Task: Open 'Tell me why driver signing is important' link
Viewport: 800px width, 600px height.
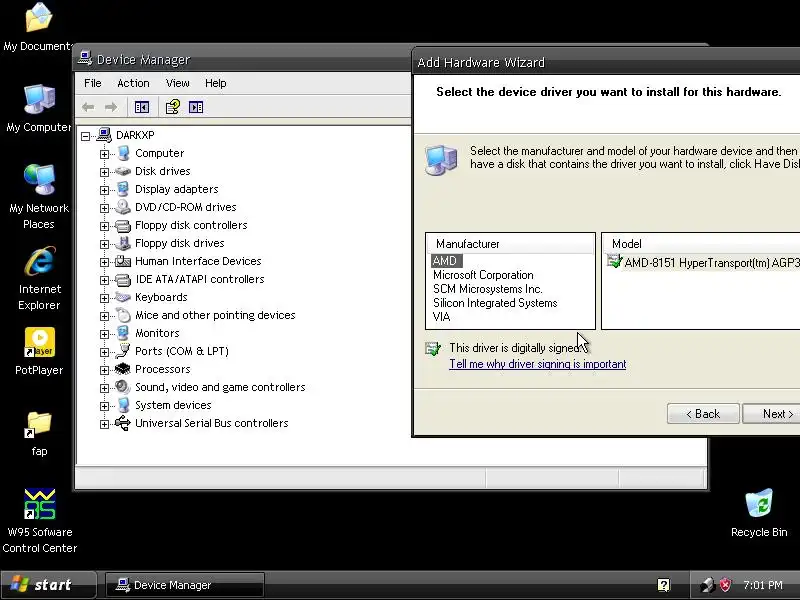Action: (x=538, y=364)
